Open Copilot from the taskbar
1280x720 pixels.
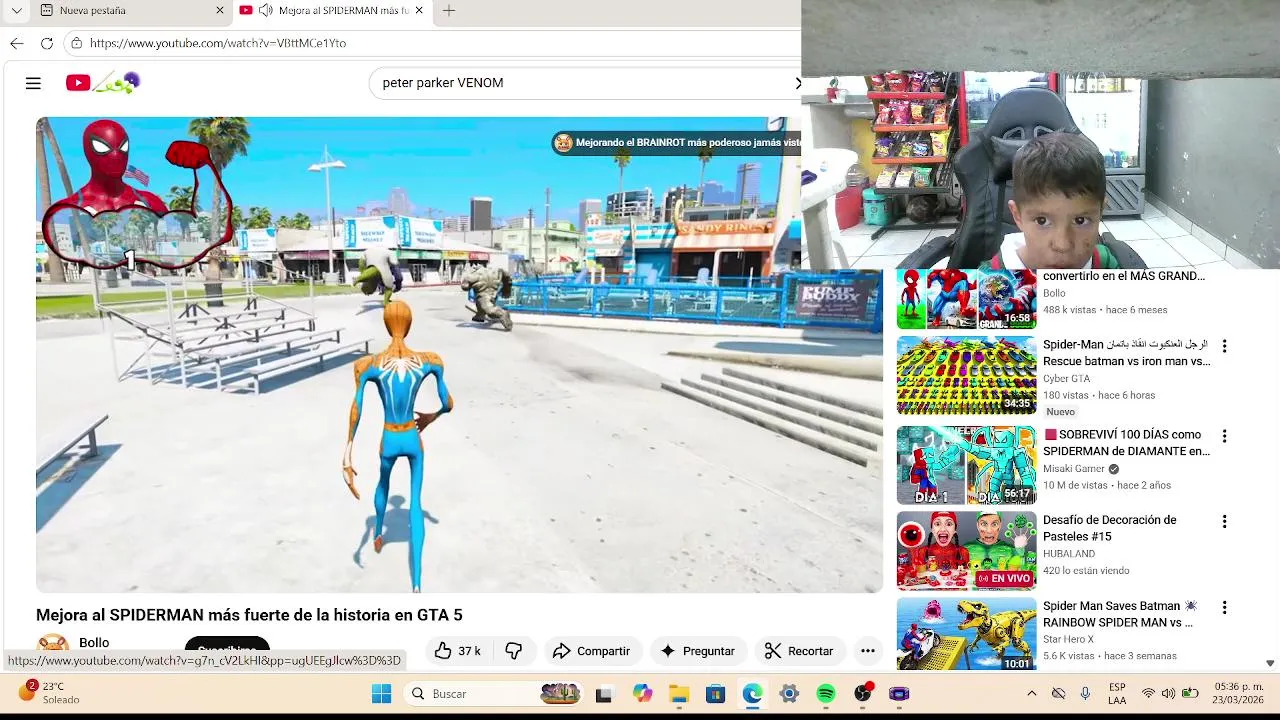642,694
